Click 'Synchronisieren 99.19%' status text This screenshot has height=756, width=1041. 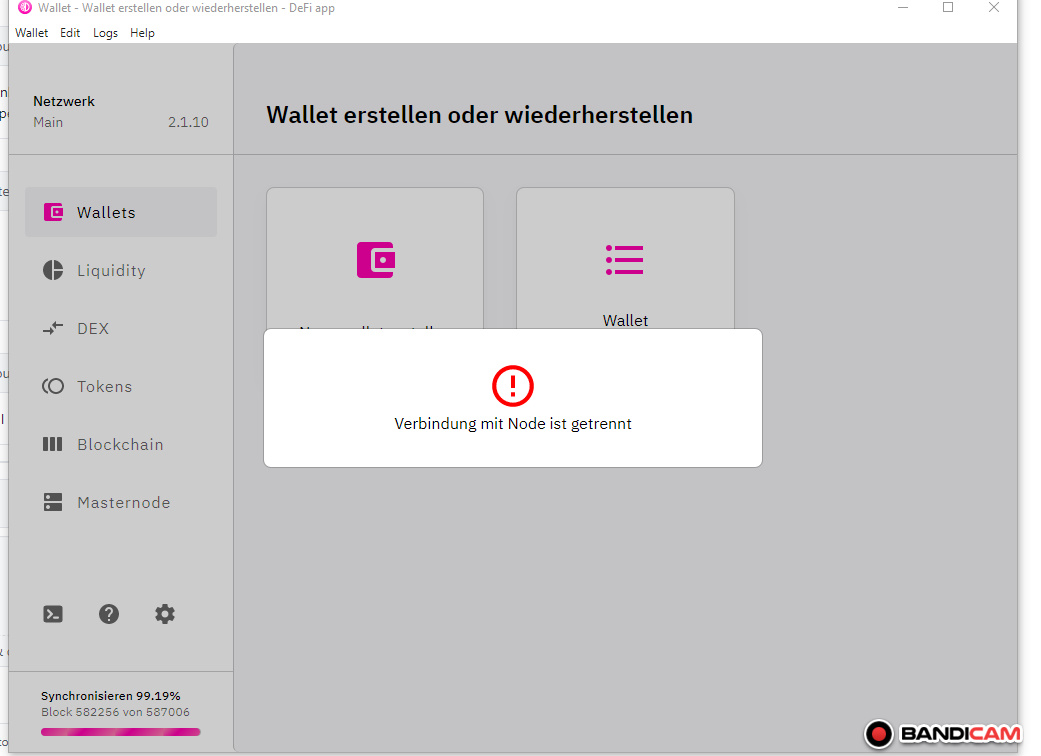point(111,696)
